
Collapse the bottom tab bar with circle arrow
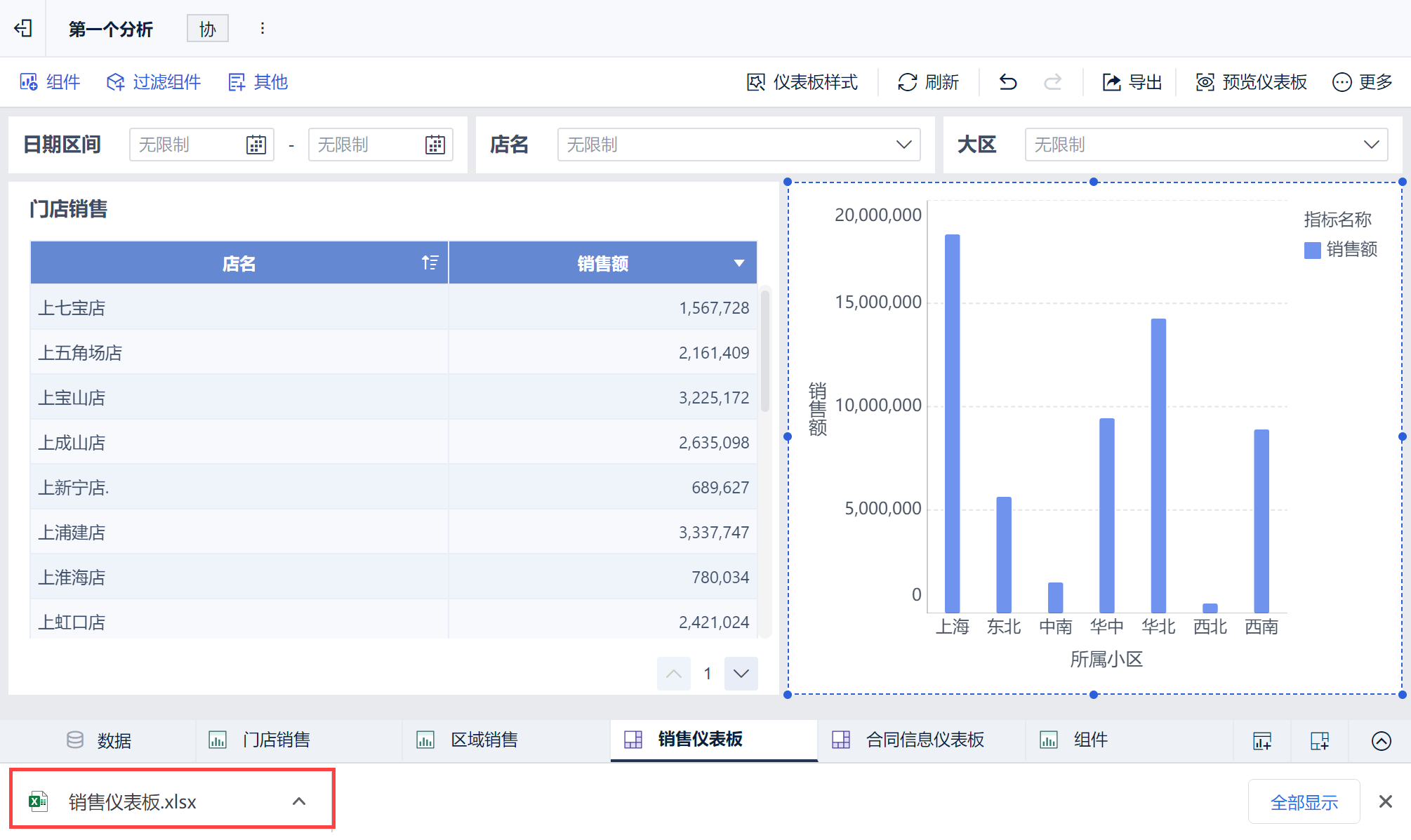click(x=1381, y=740)
